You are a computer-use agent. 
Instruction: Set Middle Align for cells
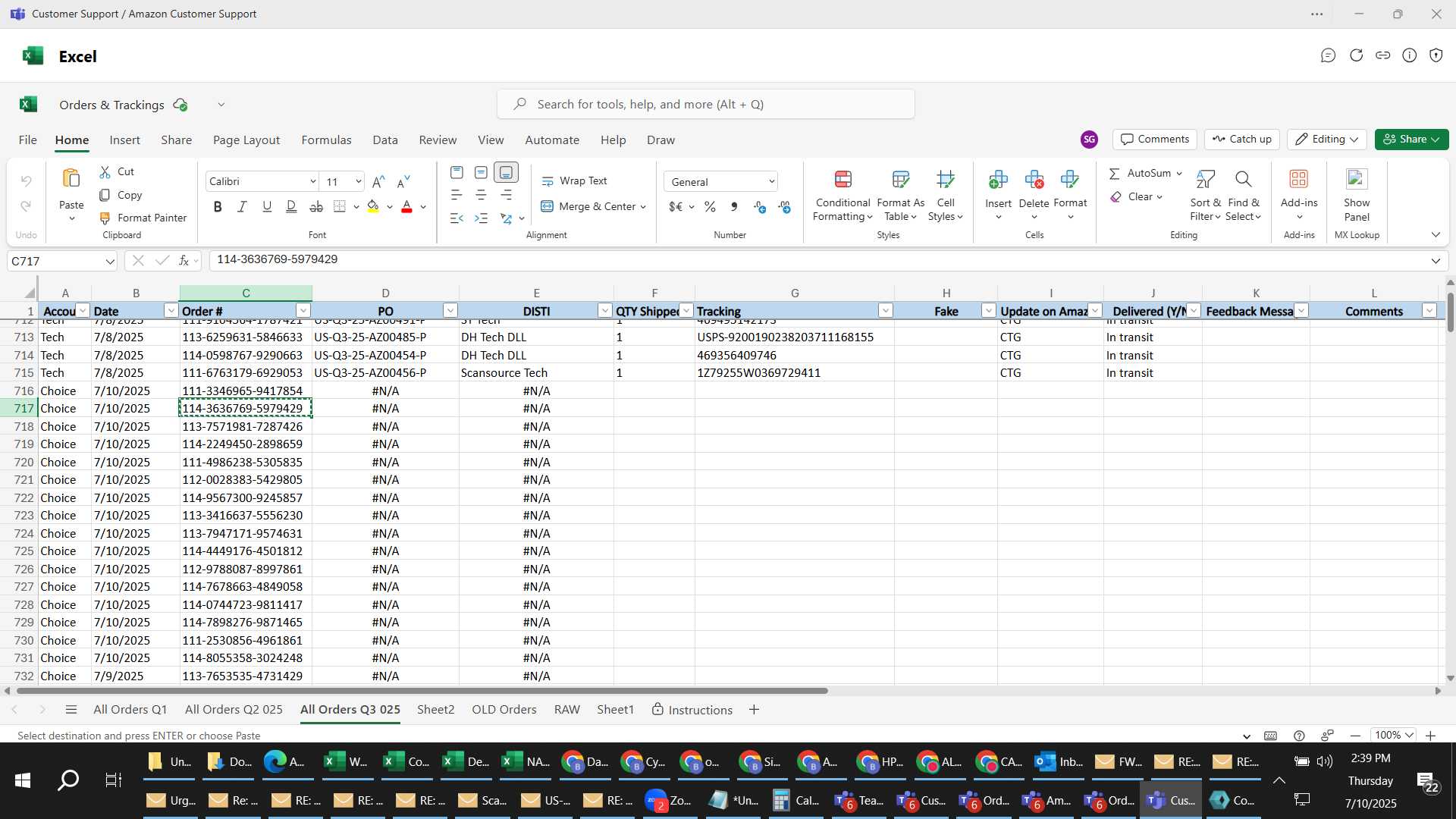tap(481, 173)
